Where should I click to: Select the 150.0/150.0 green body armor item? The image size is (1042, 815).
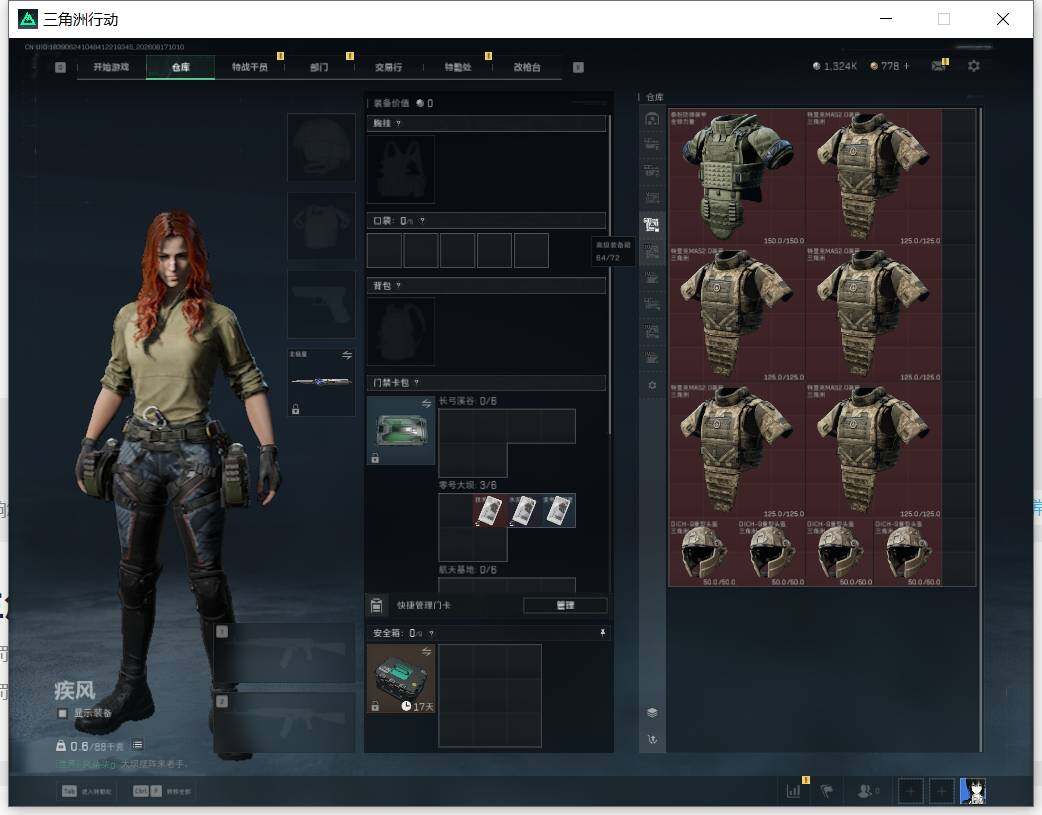coord(736,177)
